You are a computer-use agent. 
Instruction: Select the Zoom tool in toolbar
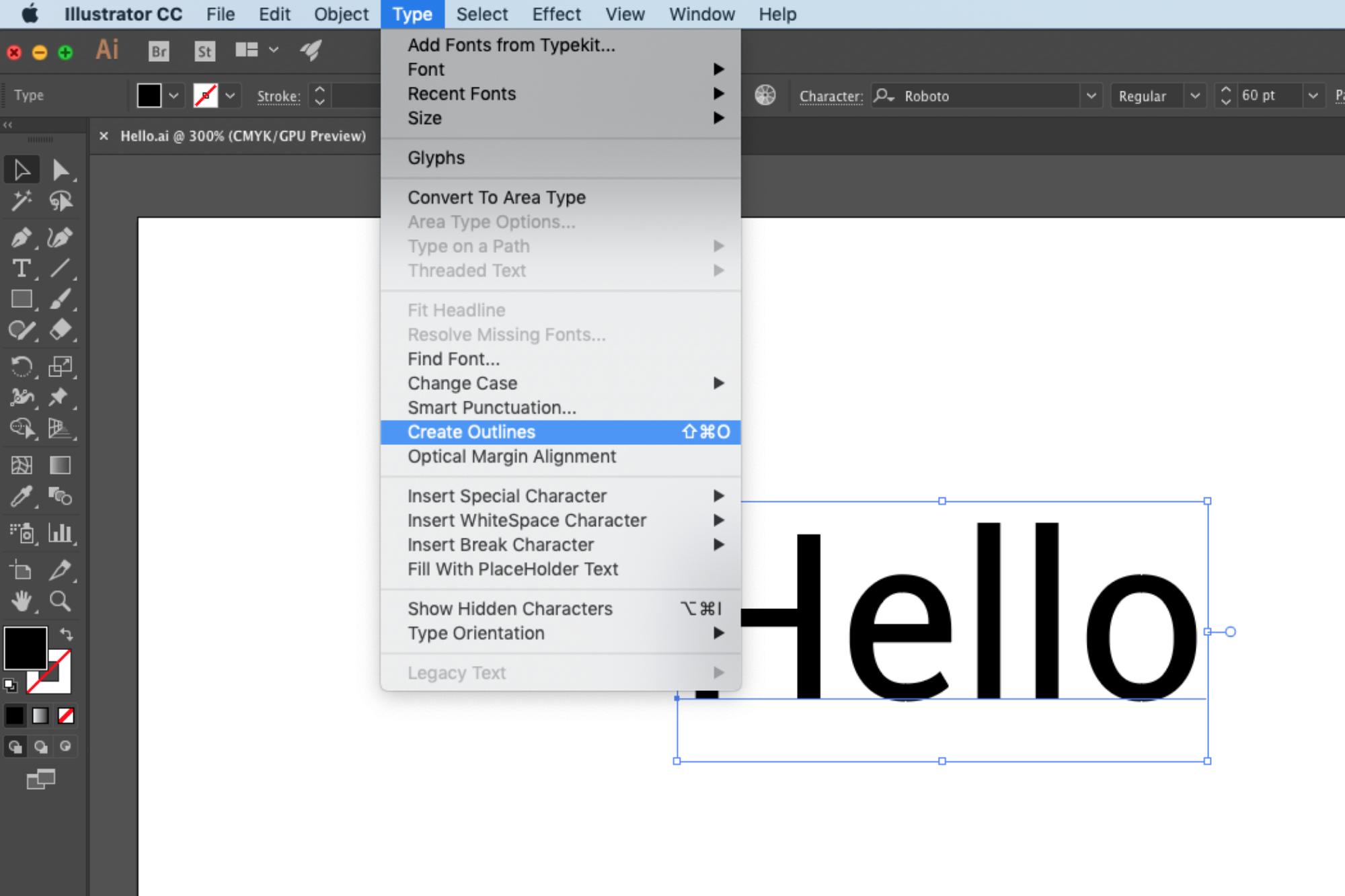[60, 597]
